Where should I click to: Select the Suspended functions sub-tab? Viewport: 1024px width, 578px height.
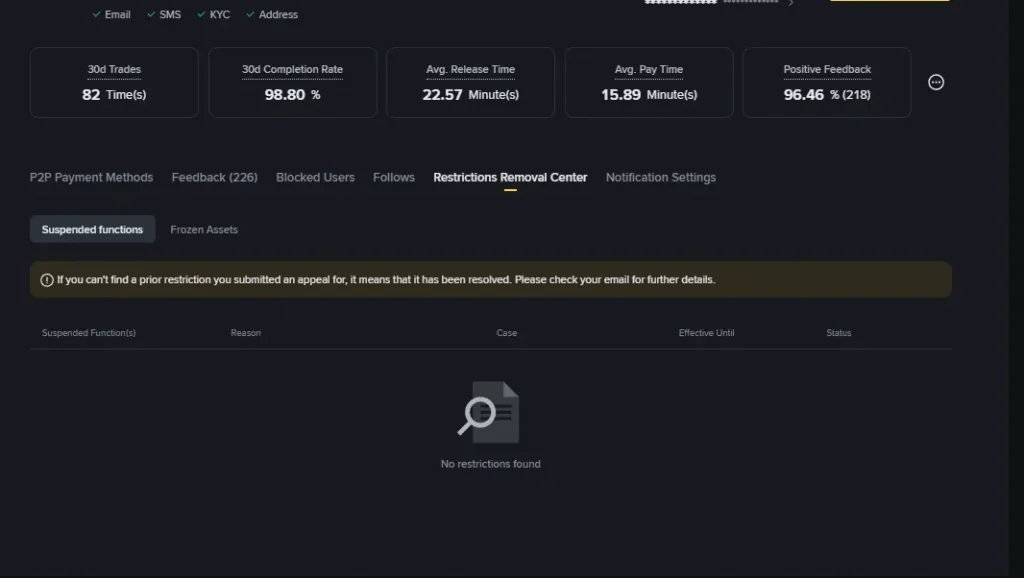(92, 229)
